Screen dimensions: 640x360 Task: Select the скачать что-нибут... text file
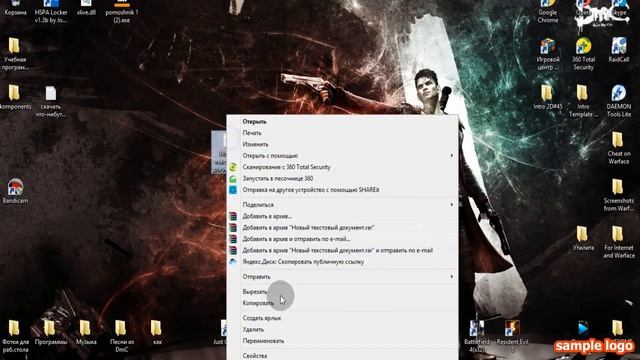pyautogui.click(x=51, y=101)
